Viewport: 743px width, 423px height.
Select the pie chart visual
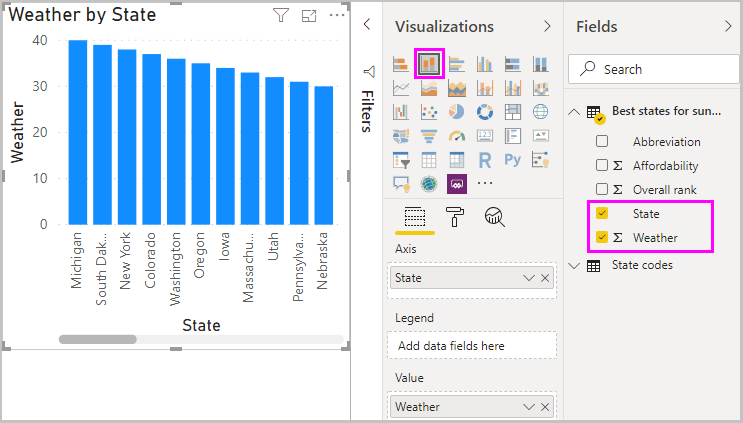457,112
